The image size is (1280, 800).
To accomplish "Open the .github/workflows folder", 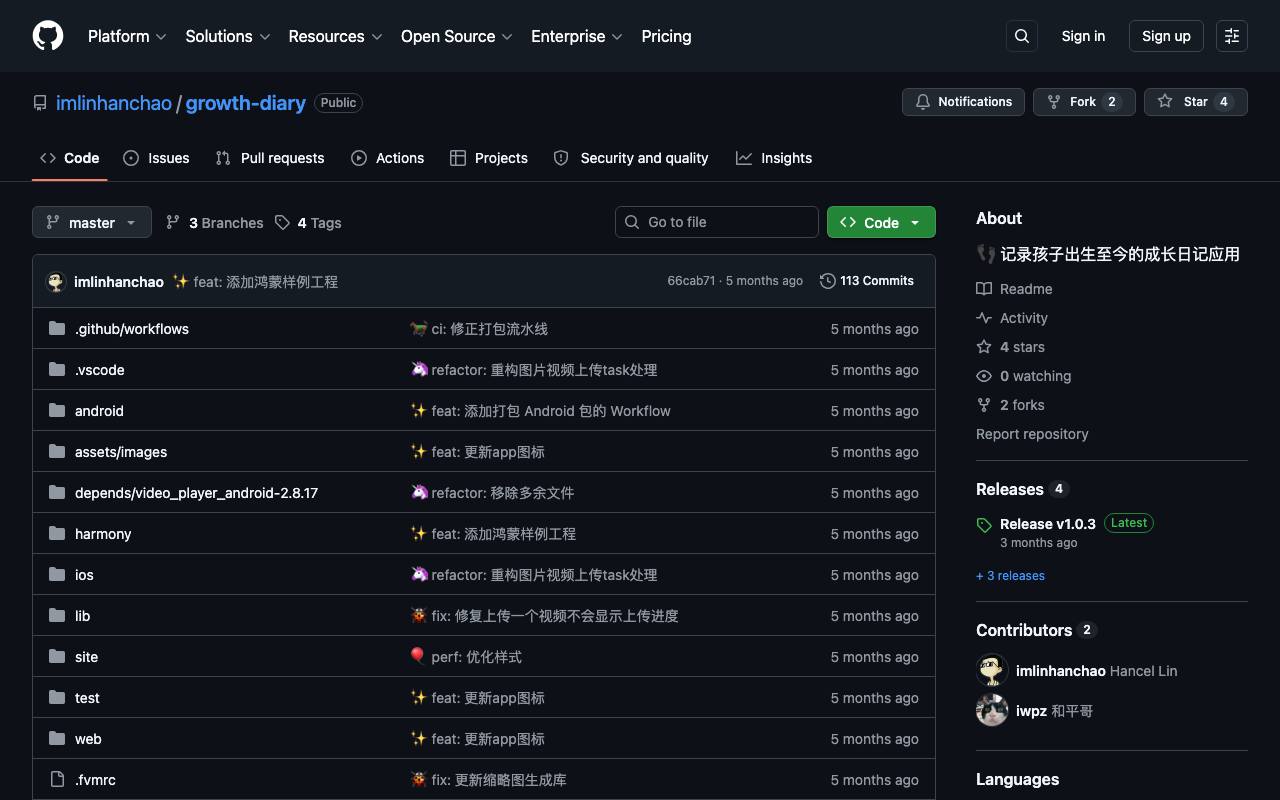I will coord(132,329).
